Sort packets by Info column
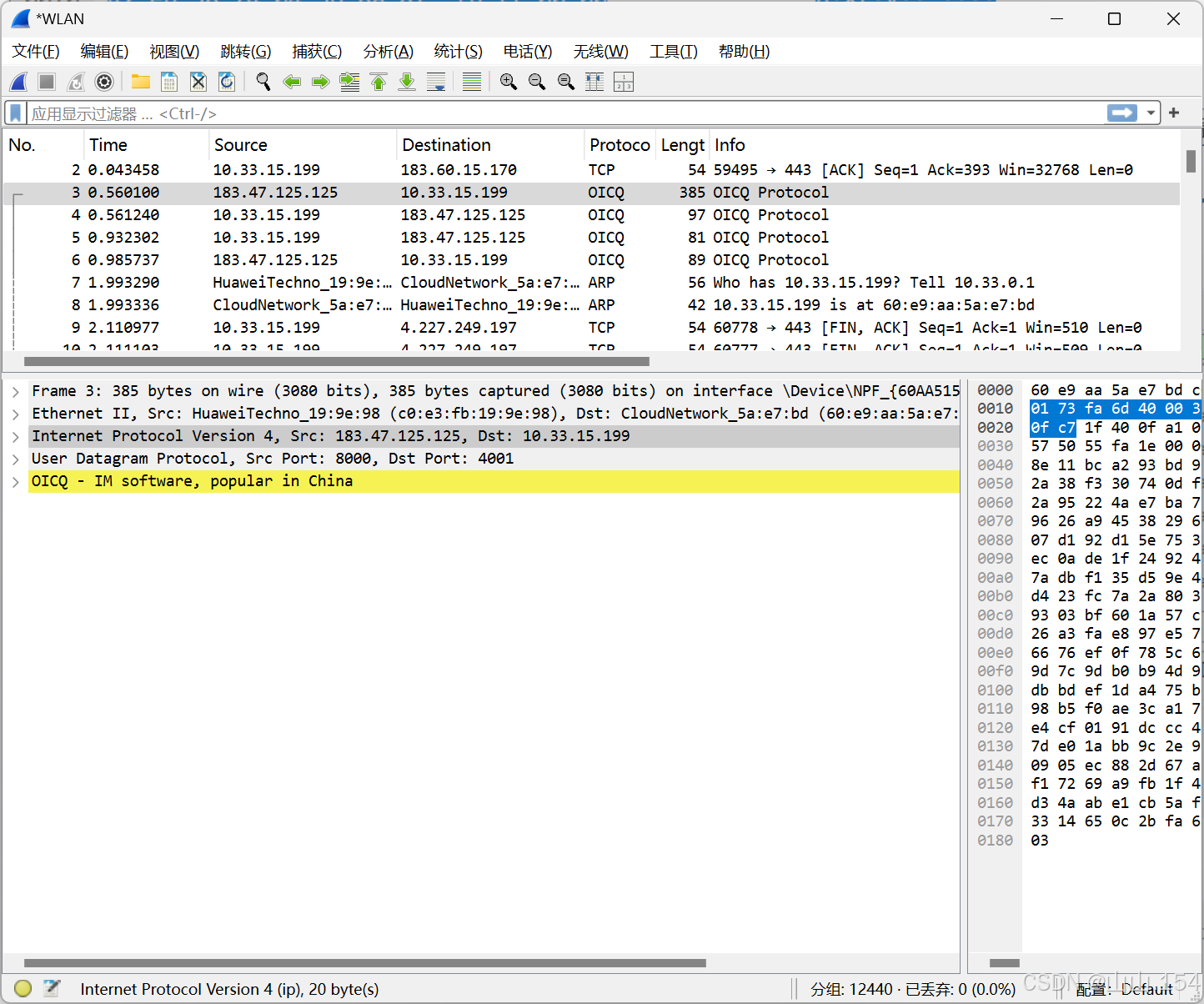The width and height of the screenshot is (1204, 1004). coord(945,145)
